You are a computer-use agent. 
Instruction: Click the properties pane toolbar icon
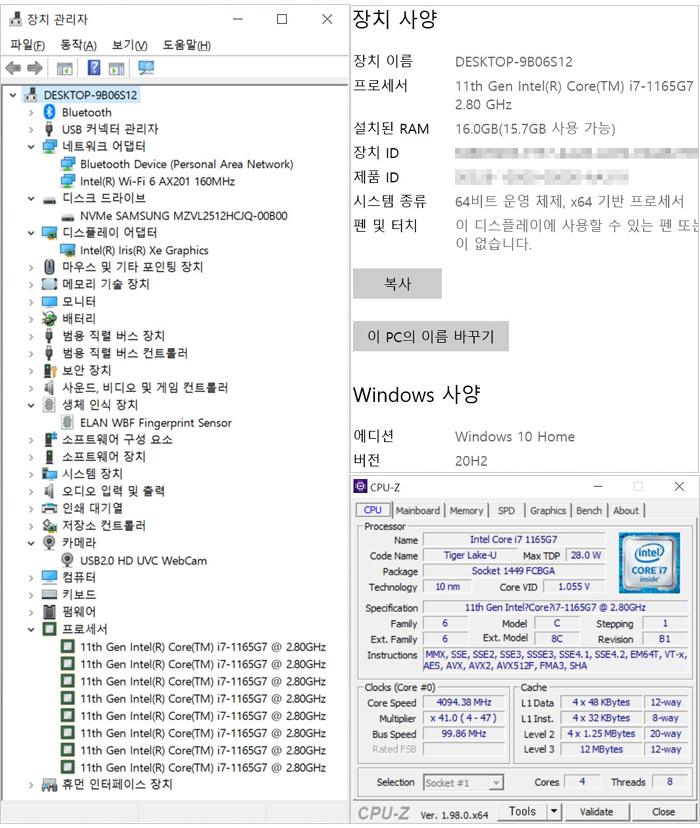[x=116, y=68]
